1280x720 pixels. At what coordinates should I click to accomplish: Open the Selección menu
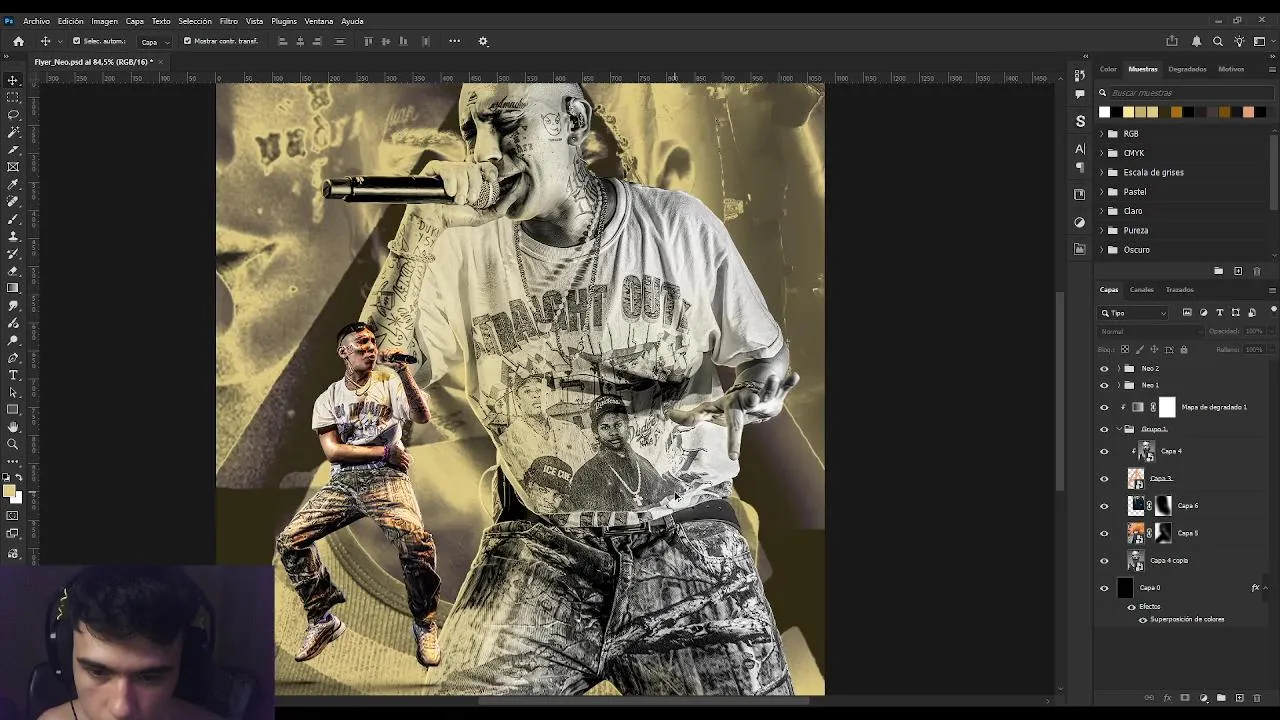click(x=195, y=21)
